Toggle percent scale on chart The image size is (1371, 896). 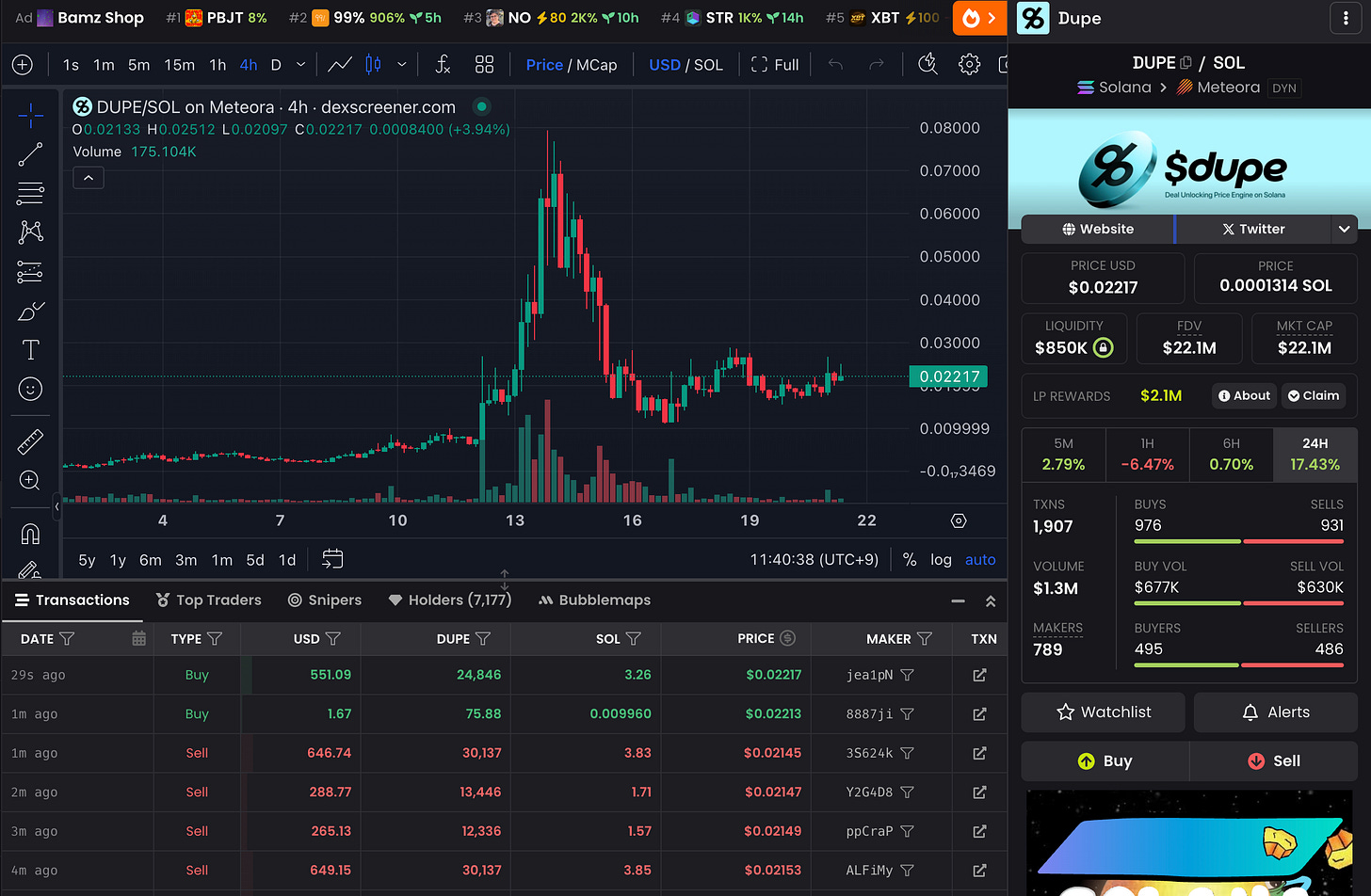pos(910,559)
